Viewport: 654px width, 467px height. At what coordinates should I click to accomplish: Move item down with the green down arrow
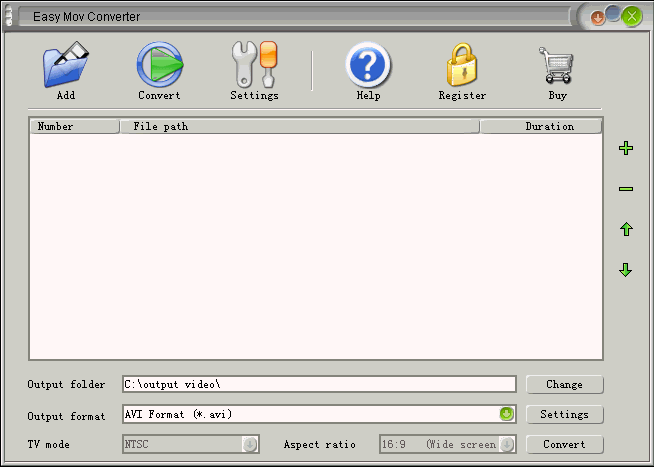click(x=626, y=270)
